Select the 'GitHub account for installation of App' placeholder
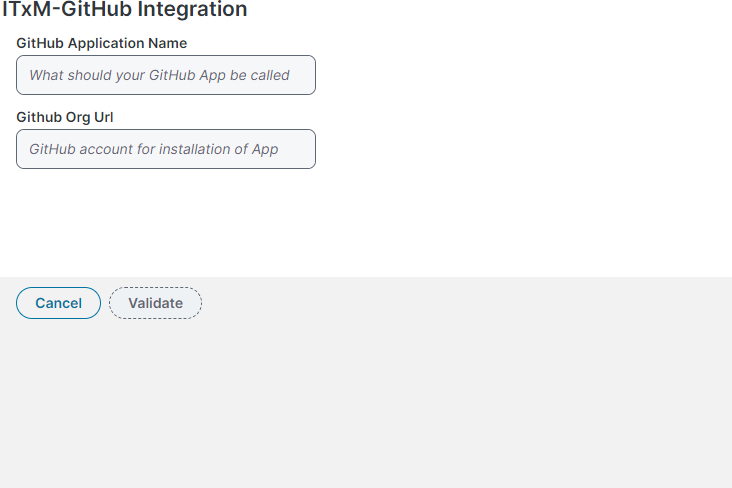Viewport: 732px width, 488px height. pos(153,149)
